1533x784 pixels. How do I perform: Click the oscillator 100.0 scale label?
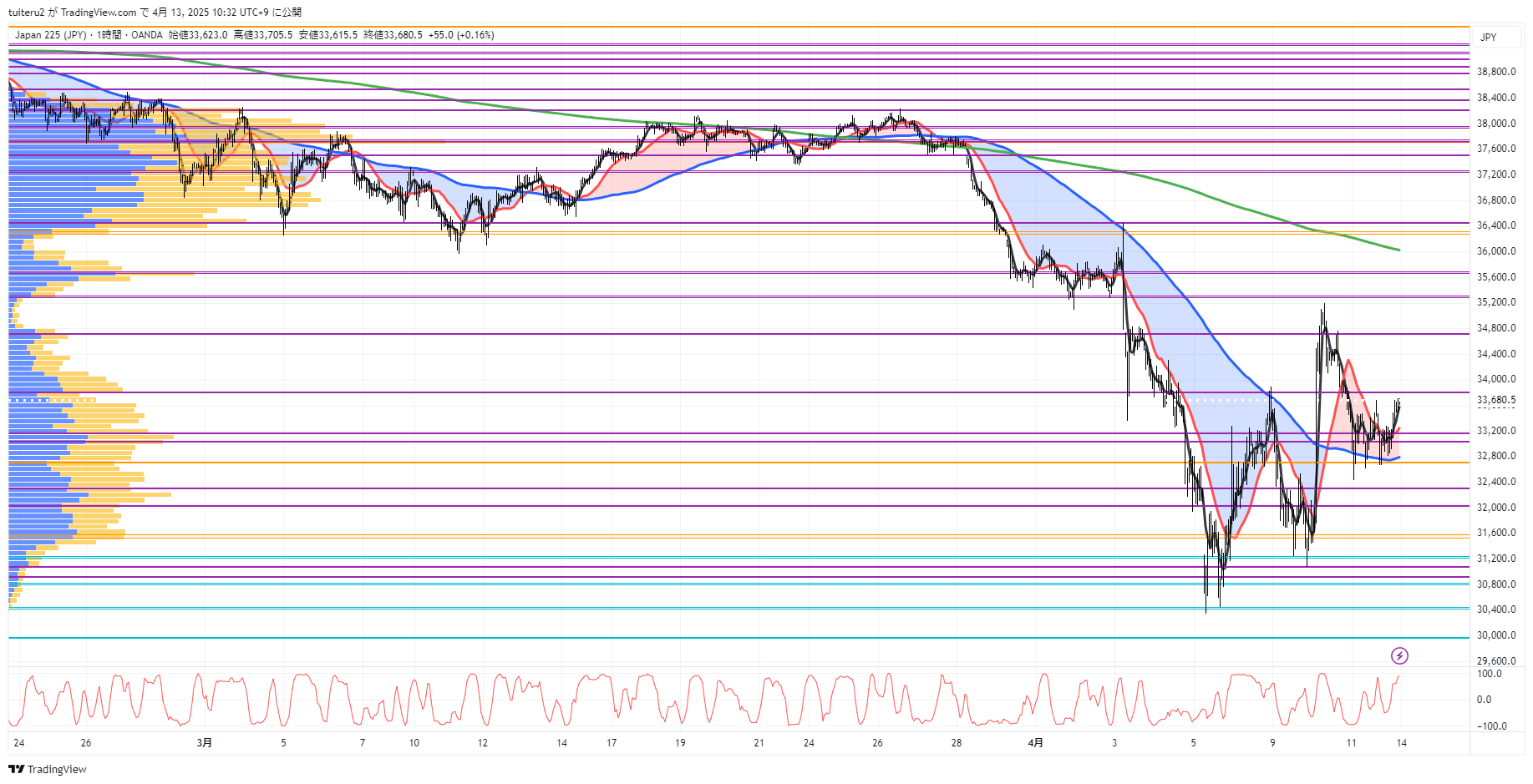[1489, 674]
